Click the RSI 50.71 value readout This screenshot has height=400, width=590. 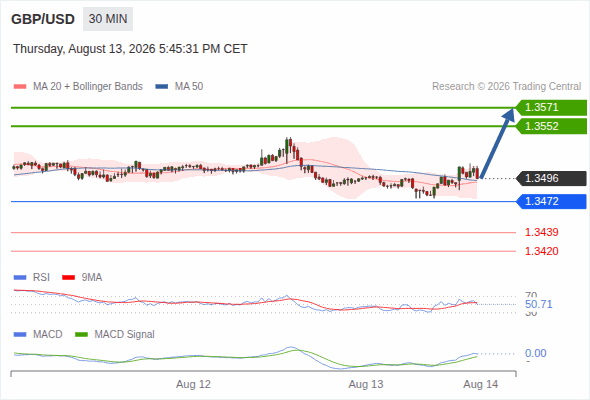pyautogui.click(x=539, y=304)
